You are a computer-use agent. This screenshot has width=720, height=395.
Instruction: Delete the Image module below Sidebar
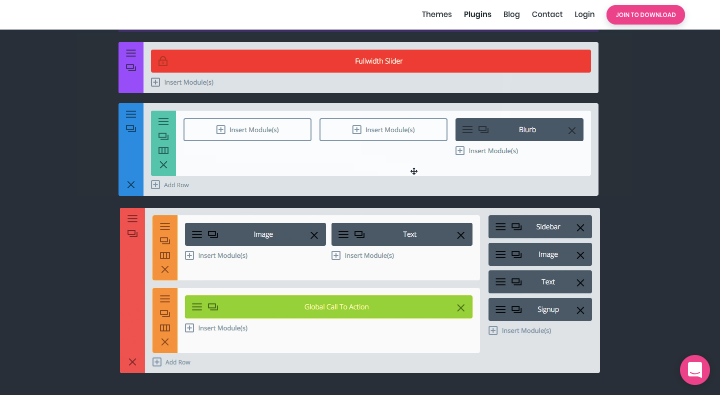[x=580, y=255]
